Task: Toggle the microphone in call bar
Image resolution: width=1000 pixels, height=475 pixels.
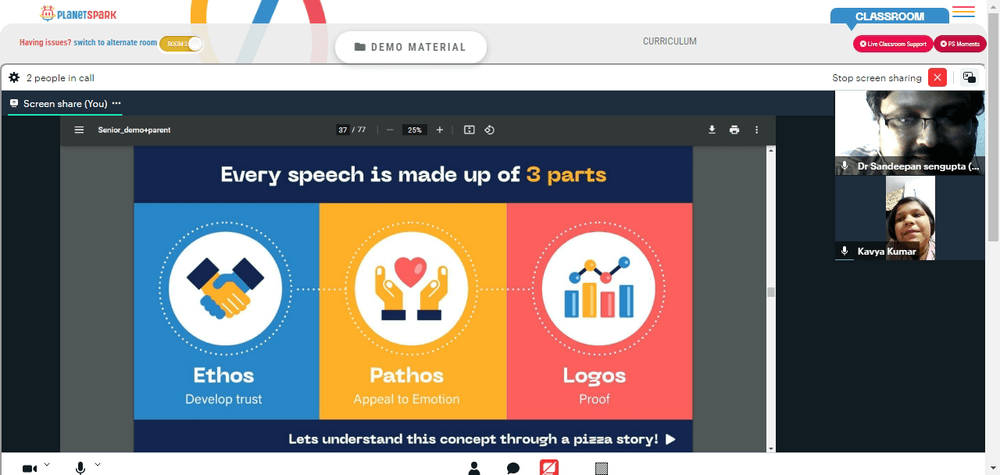Action: tap(80, 469)
